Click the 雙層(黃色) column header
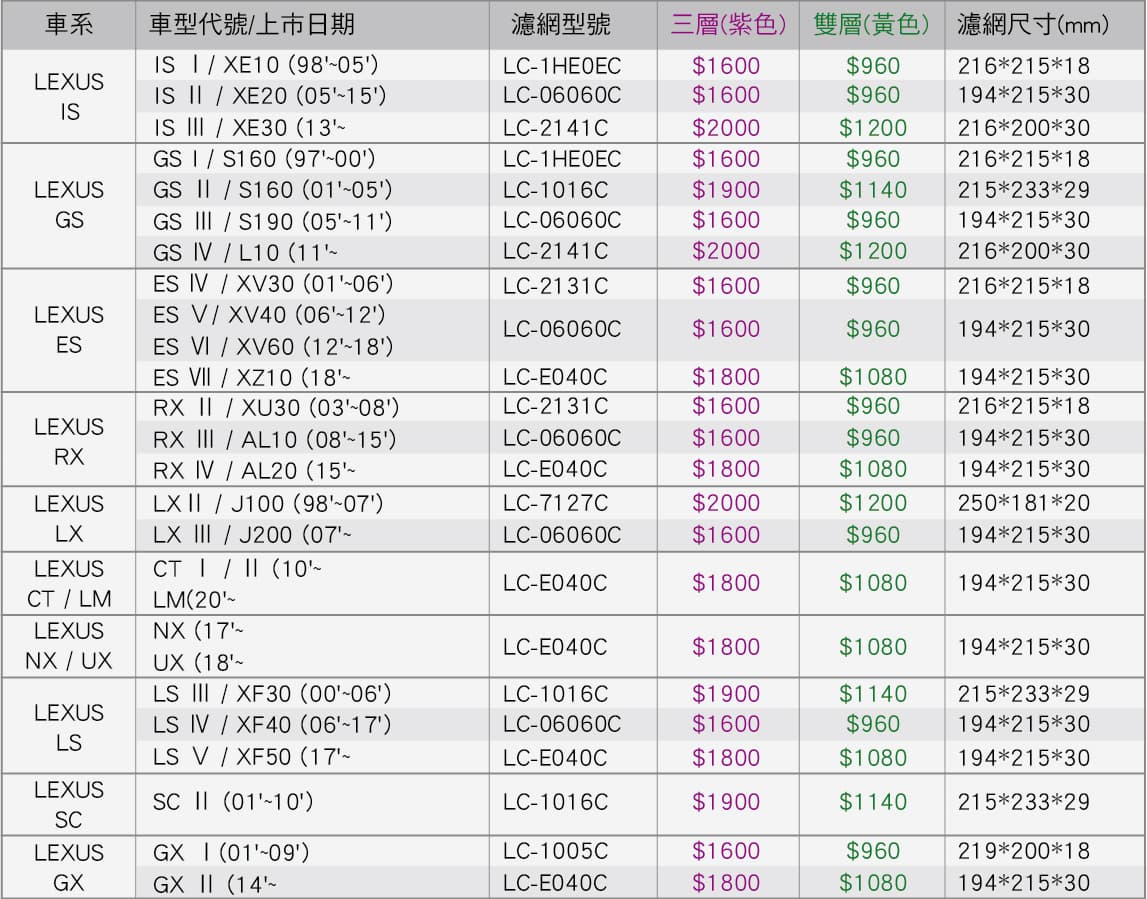 click(x=871, y=25)
